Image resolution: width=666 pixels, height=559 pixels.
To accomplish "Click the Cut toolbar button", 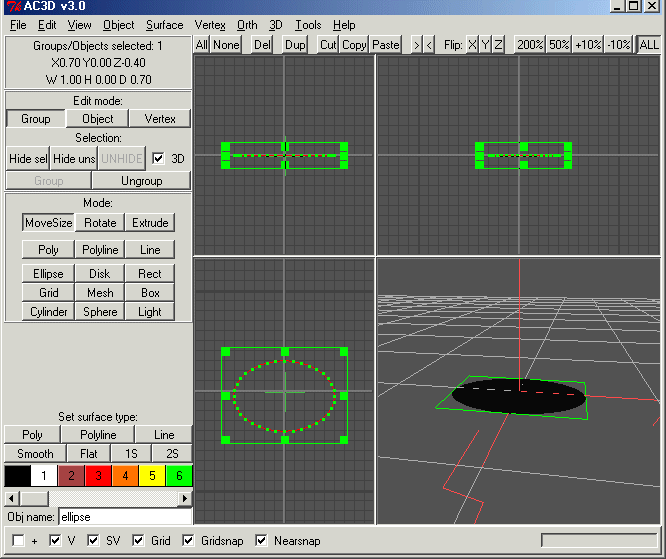I will pos(328,45).
